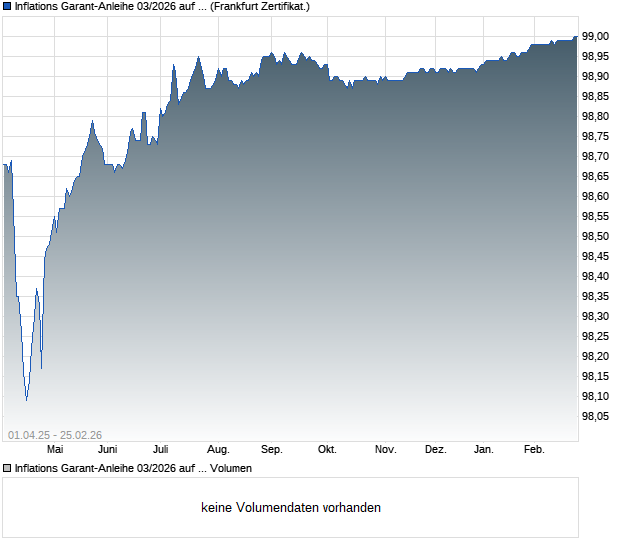Click the 98,05 price axis label
Viewport: 620px width, 546px height.
596,416
